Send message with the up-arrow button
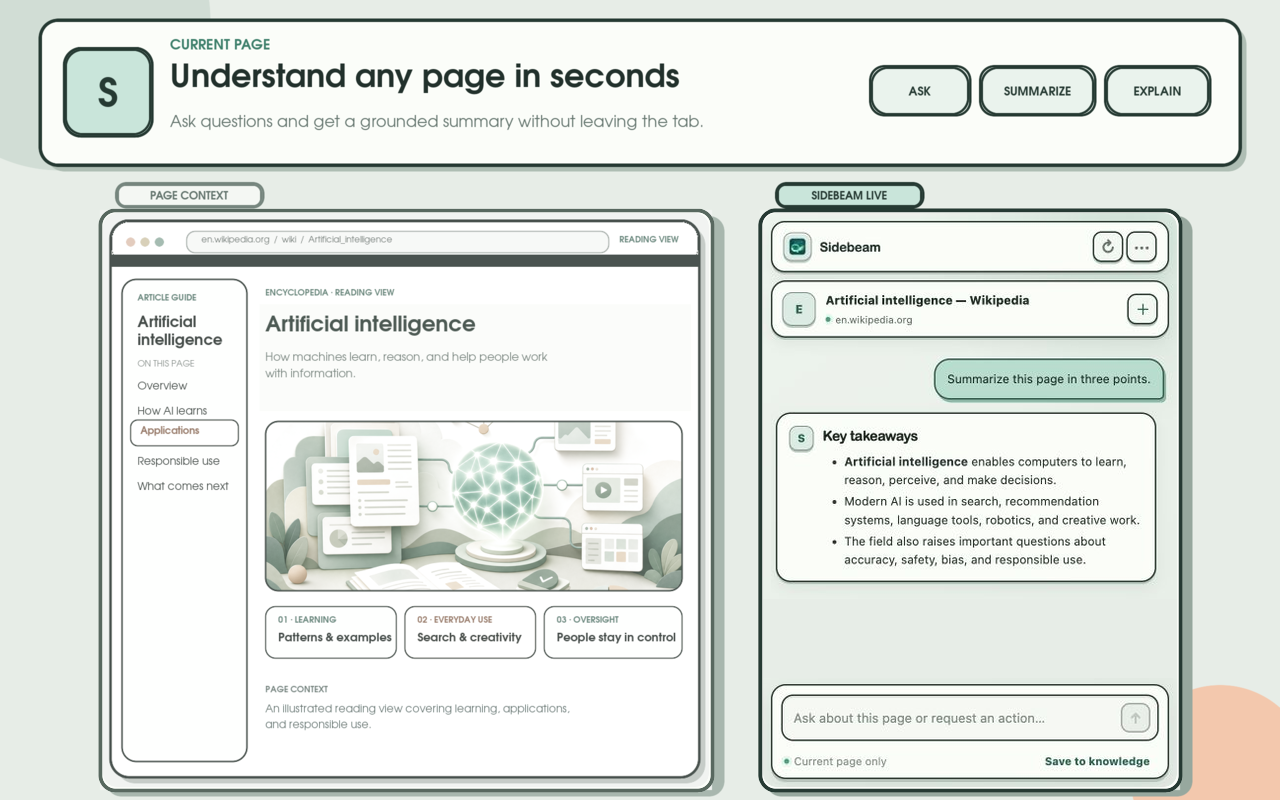 point(1135,717)
